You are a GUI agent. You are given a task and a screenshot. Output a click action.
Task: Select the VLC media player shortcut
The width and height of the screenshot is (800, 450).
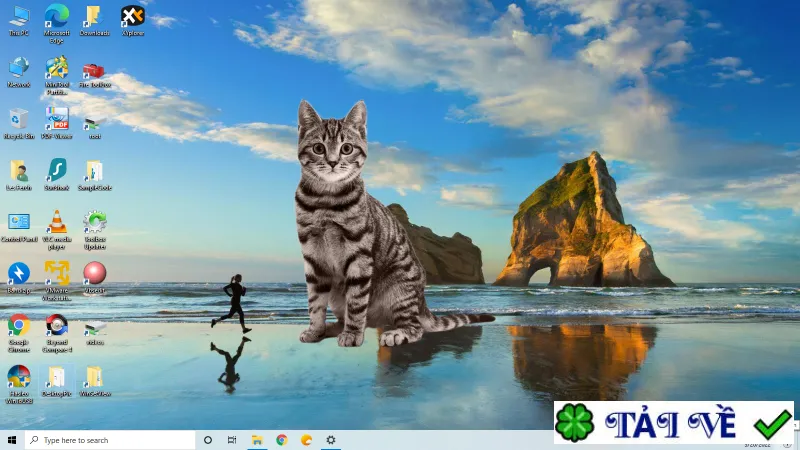click(57, 230)
